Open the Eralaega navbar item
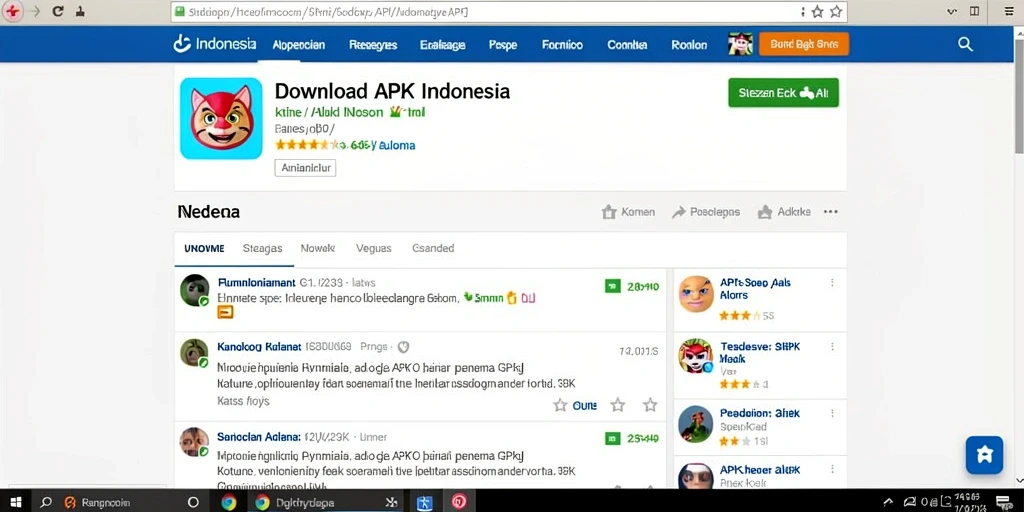Viewport: 1024px width, 512px height. [443, 45]
